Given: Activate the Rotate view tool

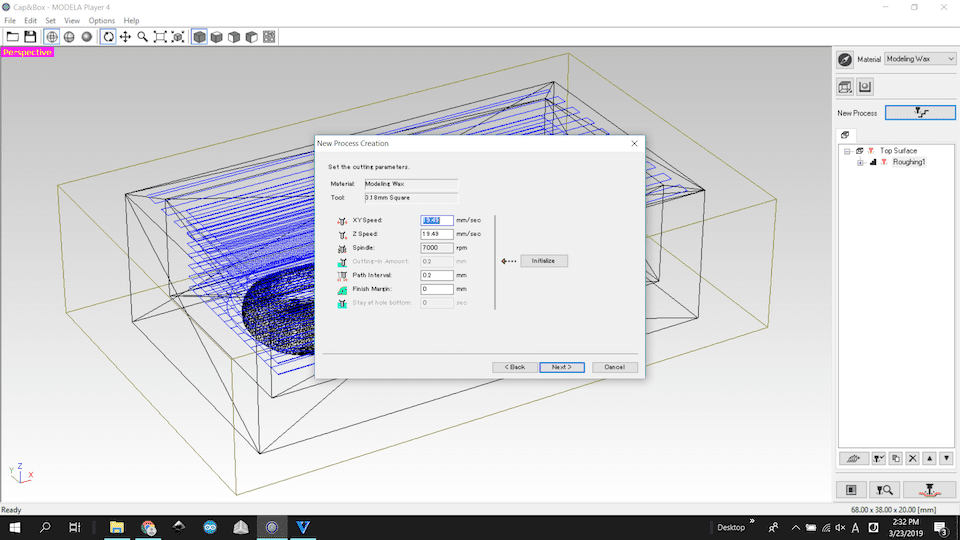Looking at the screenshot, I should click(108, 37).
